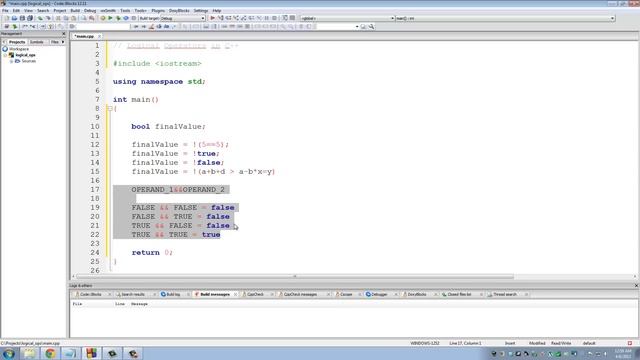Switch to the Search results tab
Viewport: 640px width, 360px height.
(x=133, y=294)
